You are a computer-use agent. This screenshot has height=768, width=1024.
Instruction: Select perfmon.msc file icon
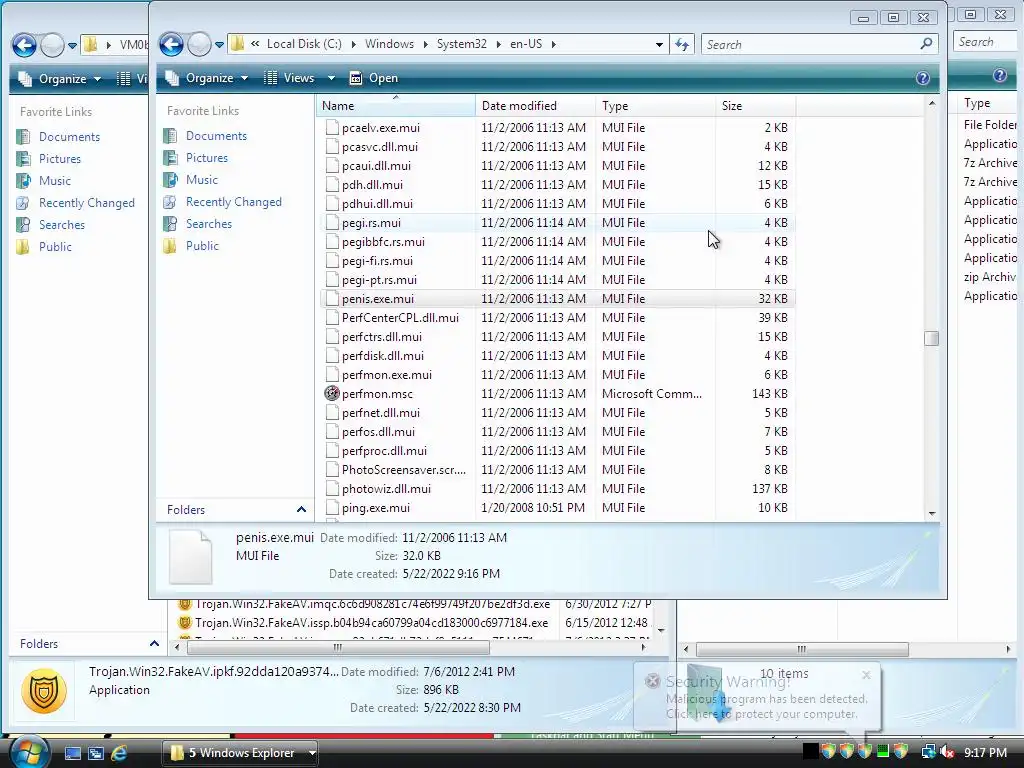[x=332, y=394]
